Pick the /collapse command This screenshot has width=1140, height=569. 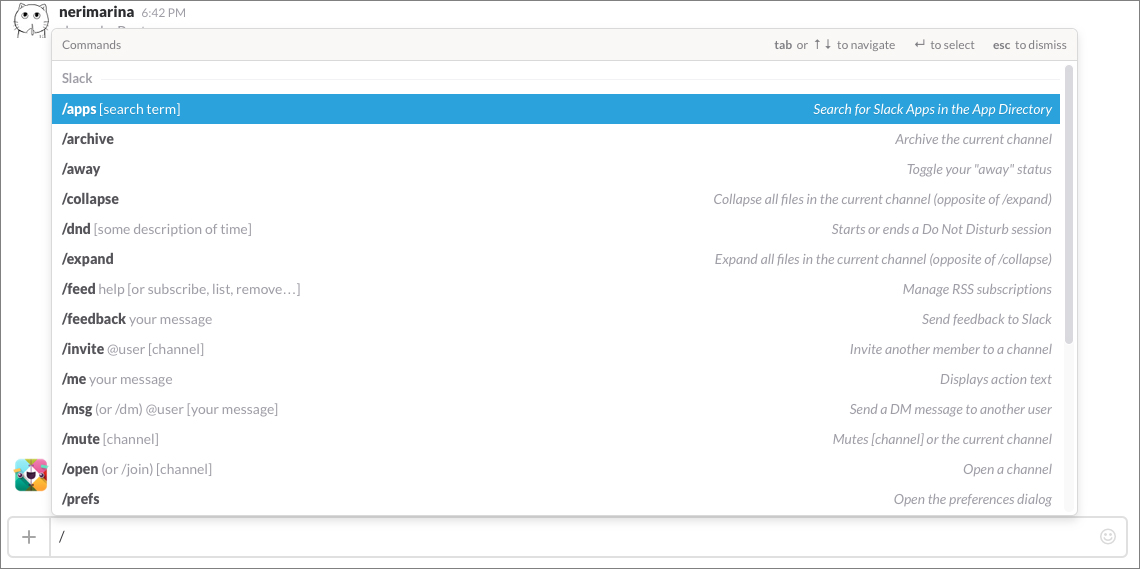pyautogui.click(x=555, y=199)
